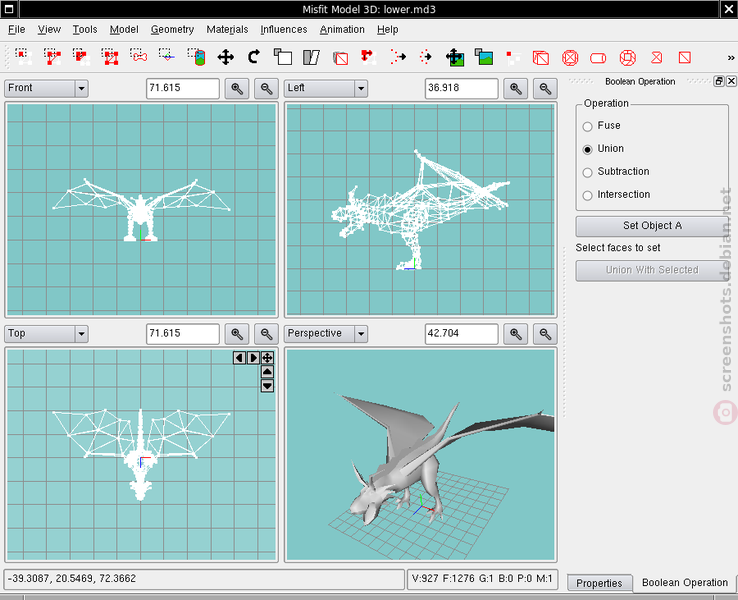Click the Union With Selected button
738x600 pixels.
[652, 270]
